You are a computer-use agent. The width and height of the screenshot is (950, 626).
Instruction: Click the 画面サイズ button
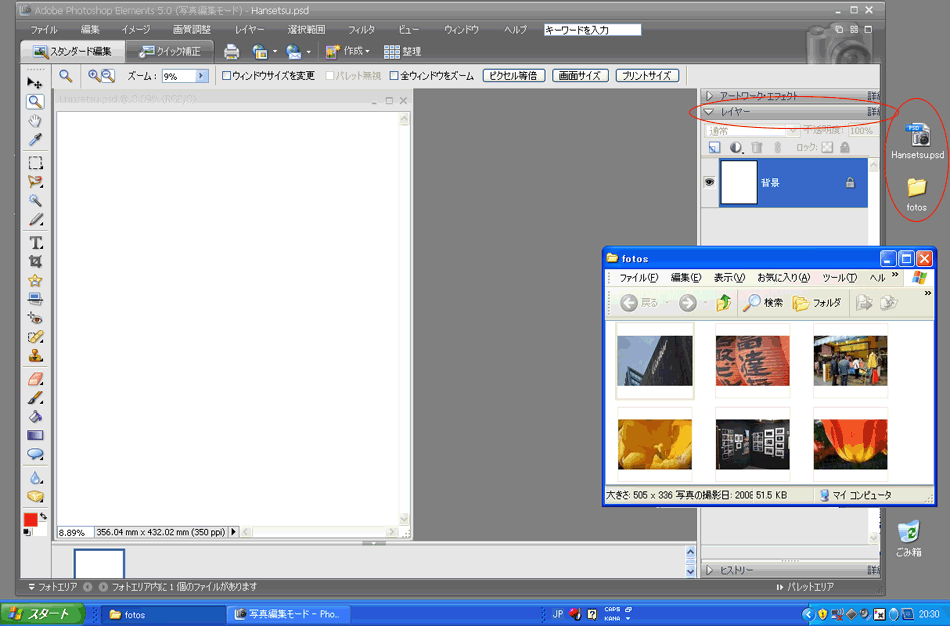coord(579,76)
